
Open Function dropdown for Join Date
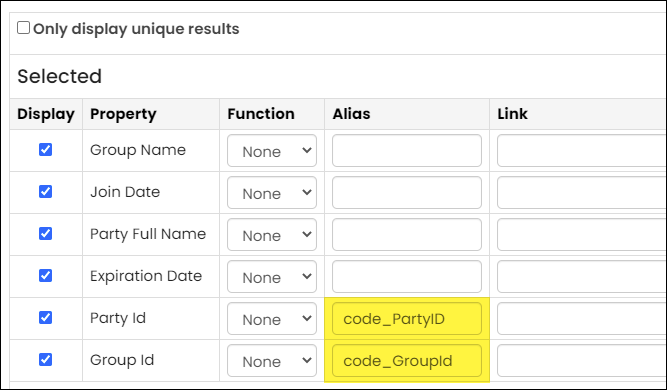click(x=272, y=193)
